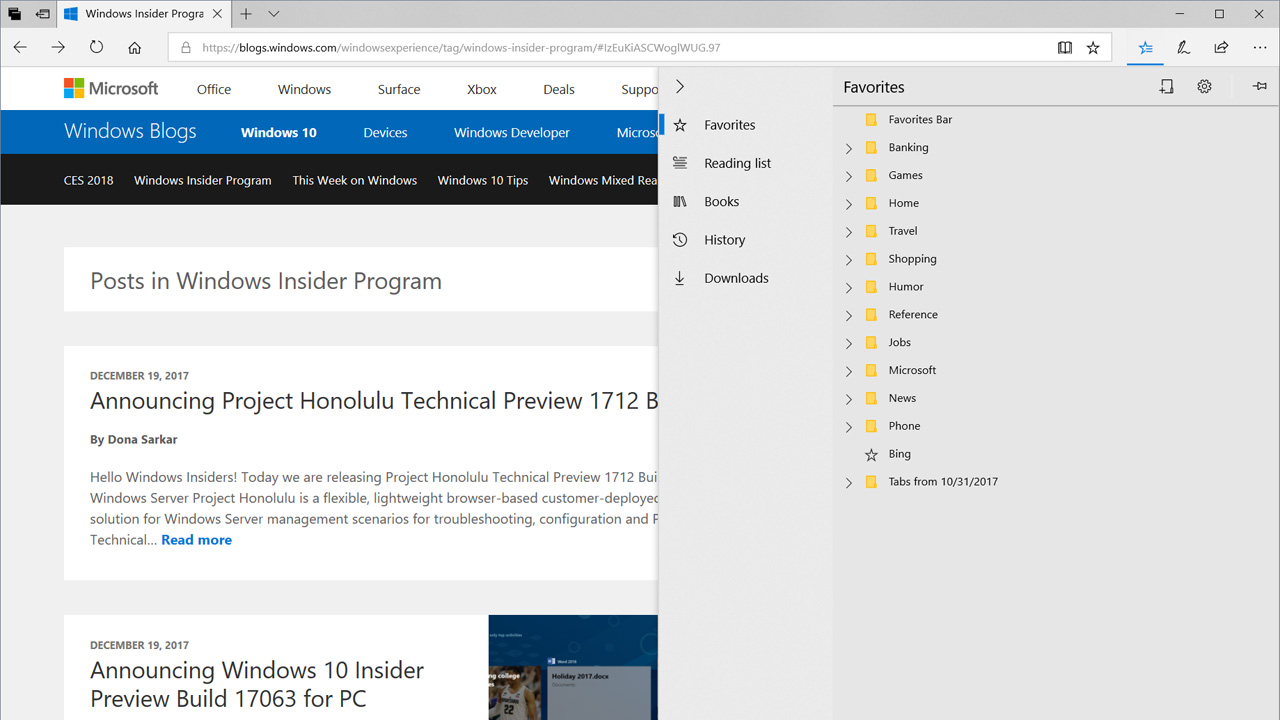Expand the Tabs from 10/31/2017 folder
The height and width of the screenshot is (720, 1280).
849,481
